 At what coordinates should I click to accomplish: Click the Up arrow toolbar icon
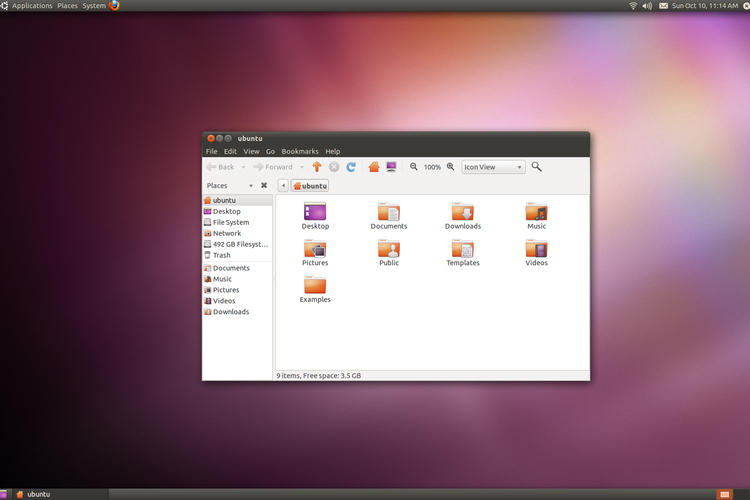[x=317, y=167]
